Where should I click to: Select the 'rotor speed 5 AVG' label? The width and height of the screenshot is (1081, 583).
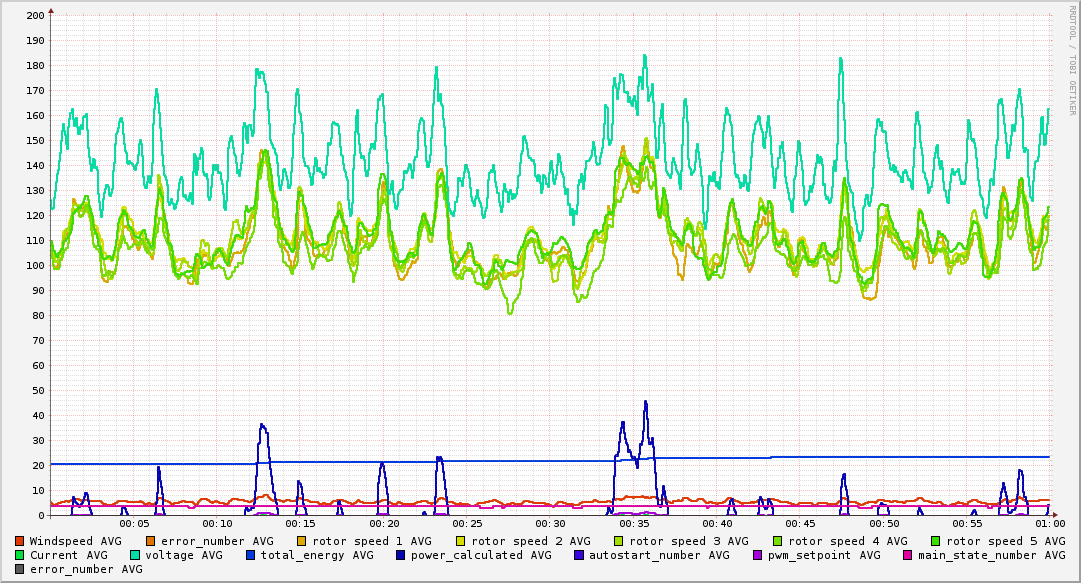coord(1006,542)
